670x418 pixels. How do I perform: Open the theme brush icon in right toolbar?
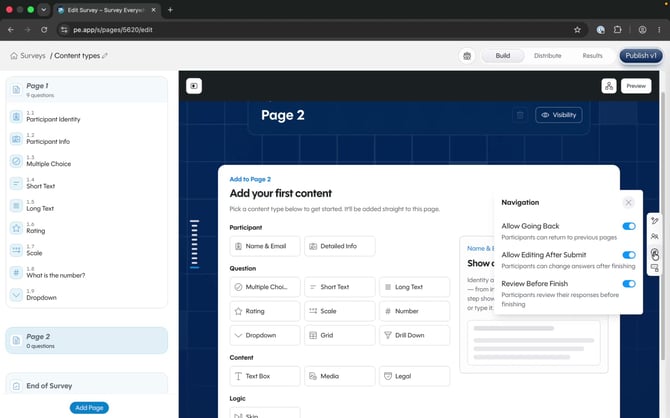(x=655, y=221)
